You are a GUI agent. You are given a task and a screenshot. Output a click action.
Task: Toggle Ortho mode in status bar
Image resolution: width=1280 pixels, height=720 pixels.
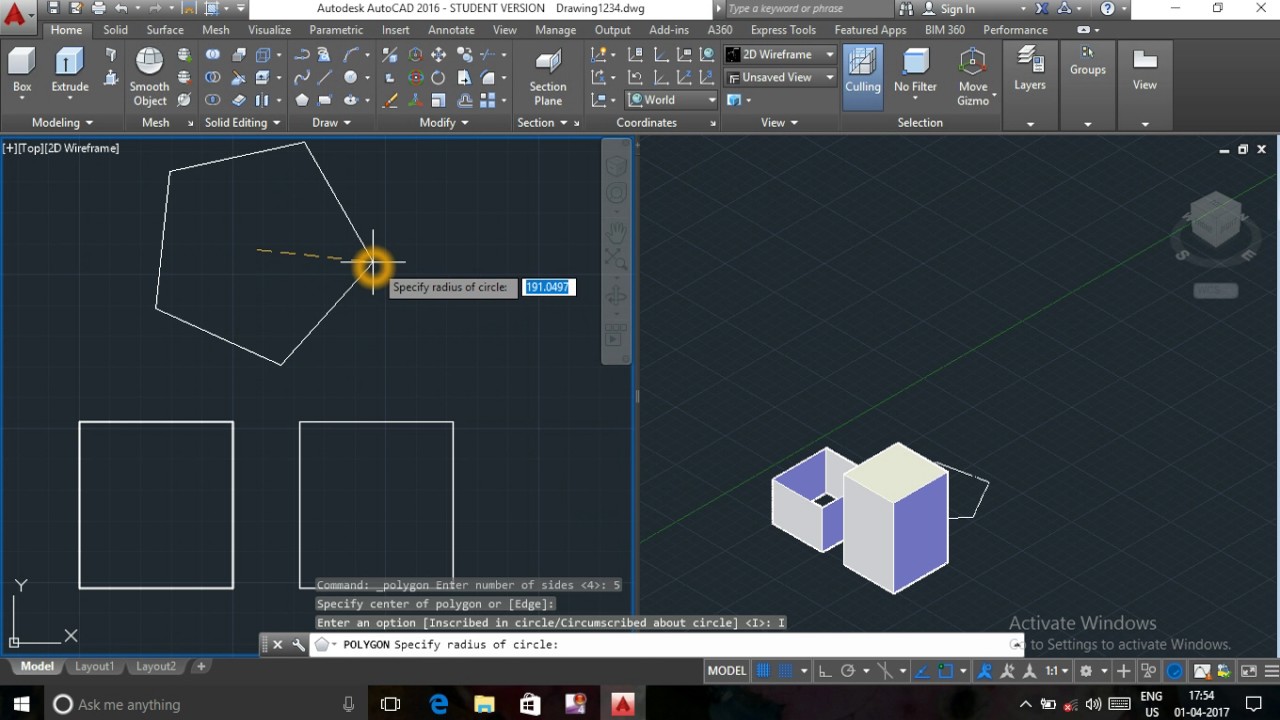tap(823, 671)
